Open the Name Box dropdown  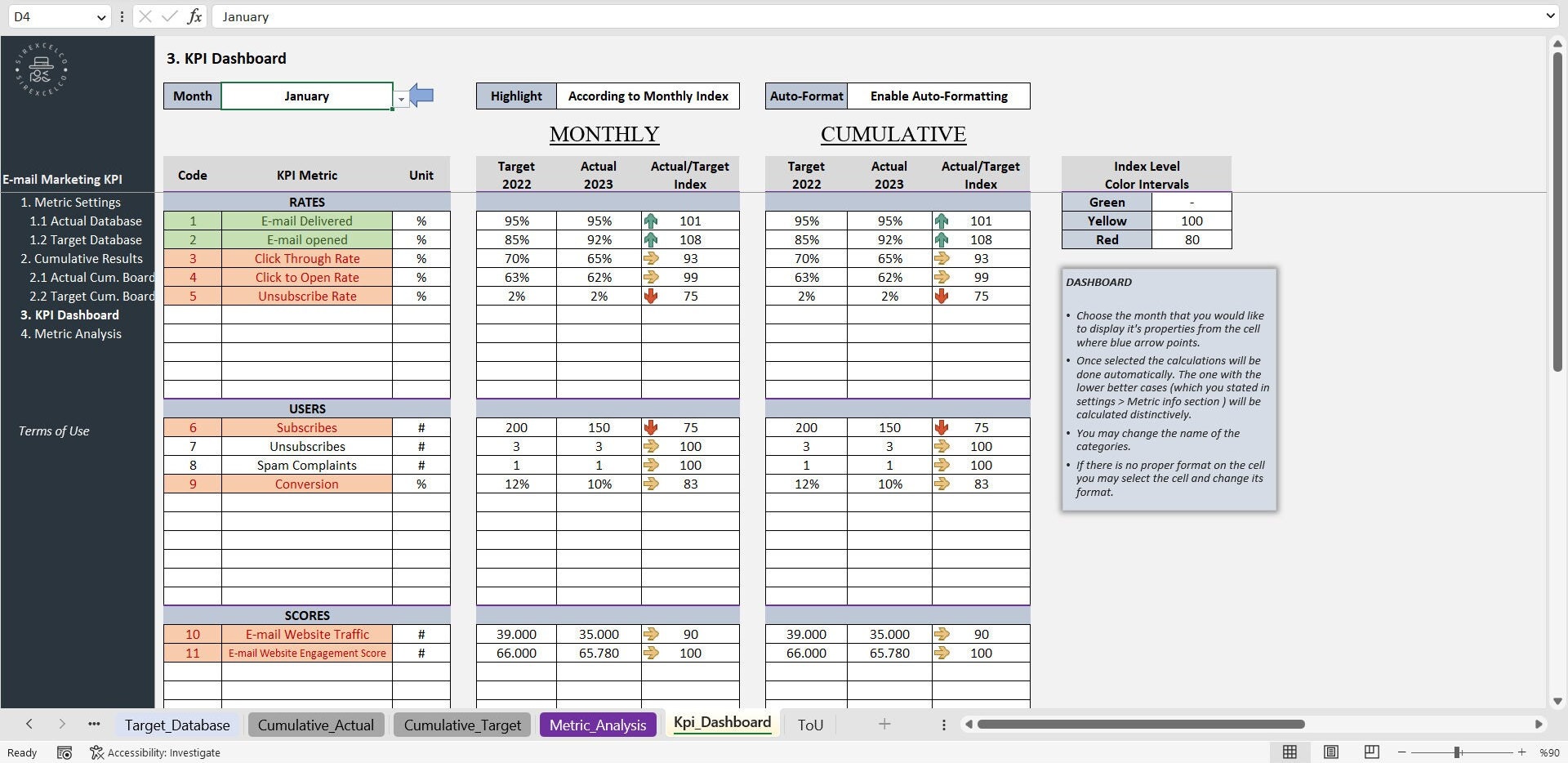coord(100,16)
